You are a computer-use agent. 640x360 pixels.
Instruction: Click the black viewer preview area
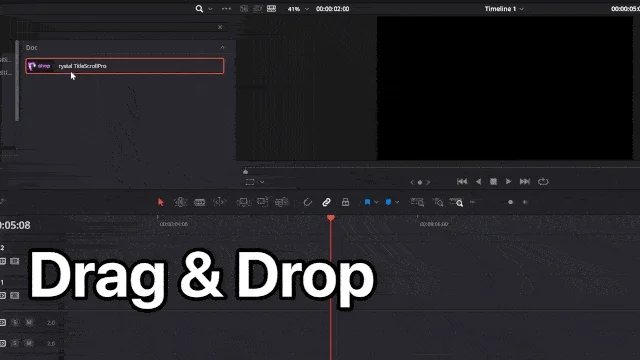tap(505, 88)
